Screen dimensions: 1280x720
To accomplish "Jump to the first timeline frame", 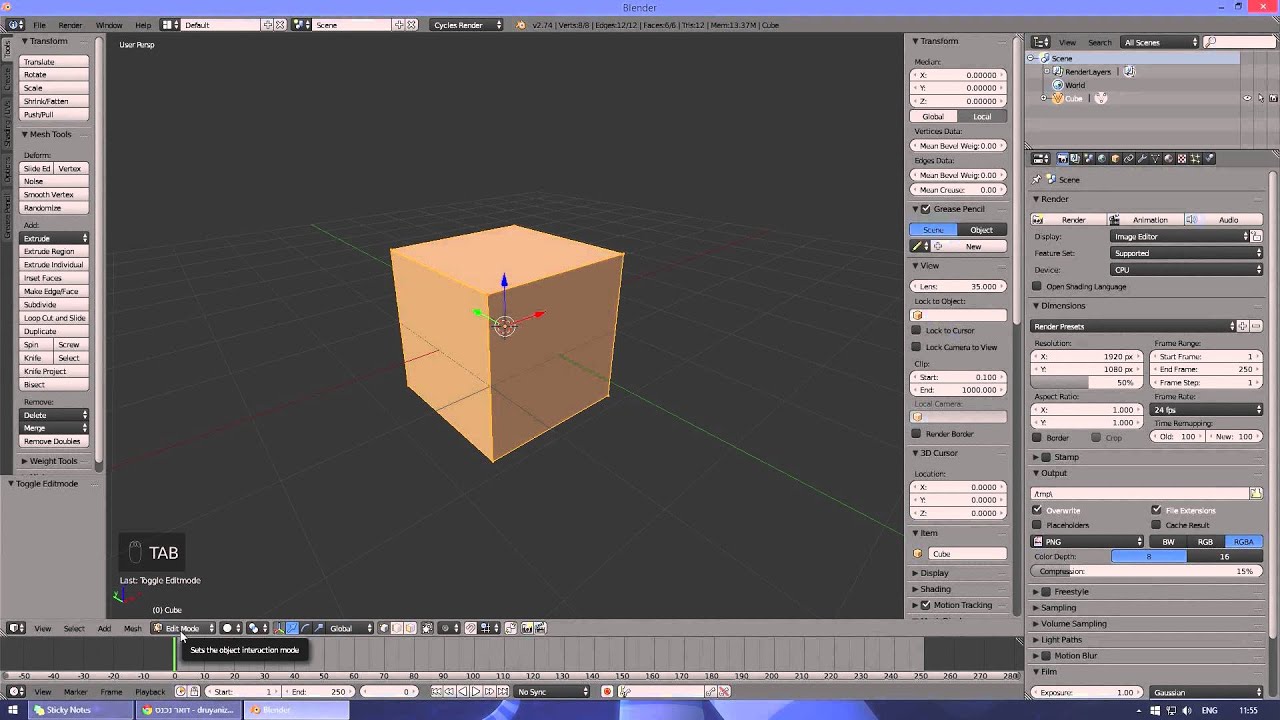I will pyautogui.click(x=437, y=692).
